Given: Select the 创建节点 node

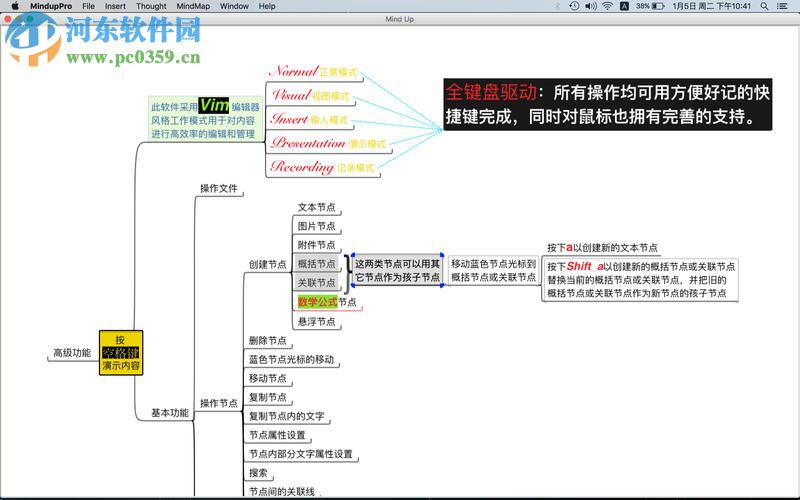Looking at the screenshot, I should click(x=267, y=264).
